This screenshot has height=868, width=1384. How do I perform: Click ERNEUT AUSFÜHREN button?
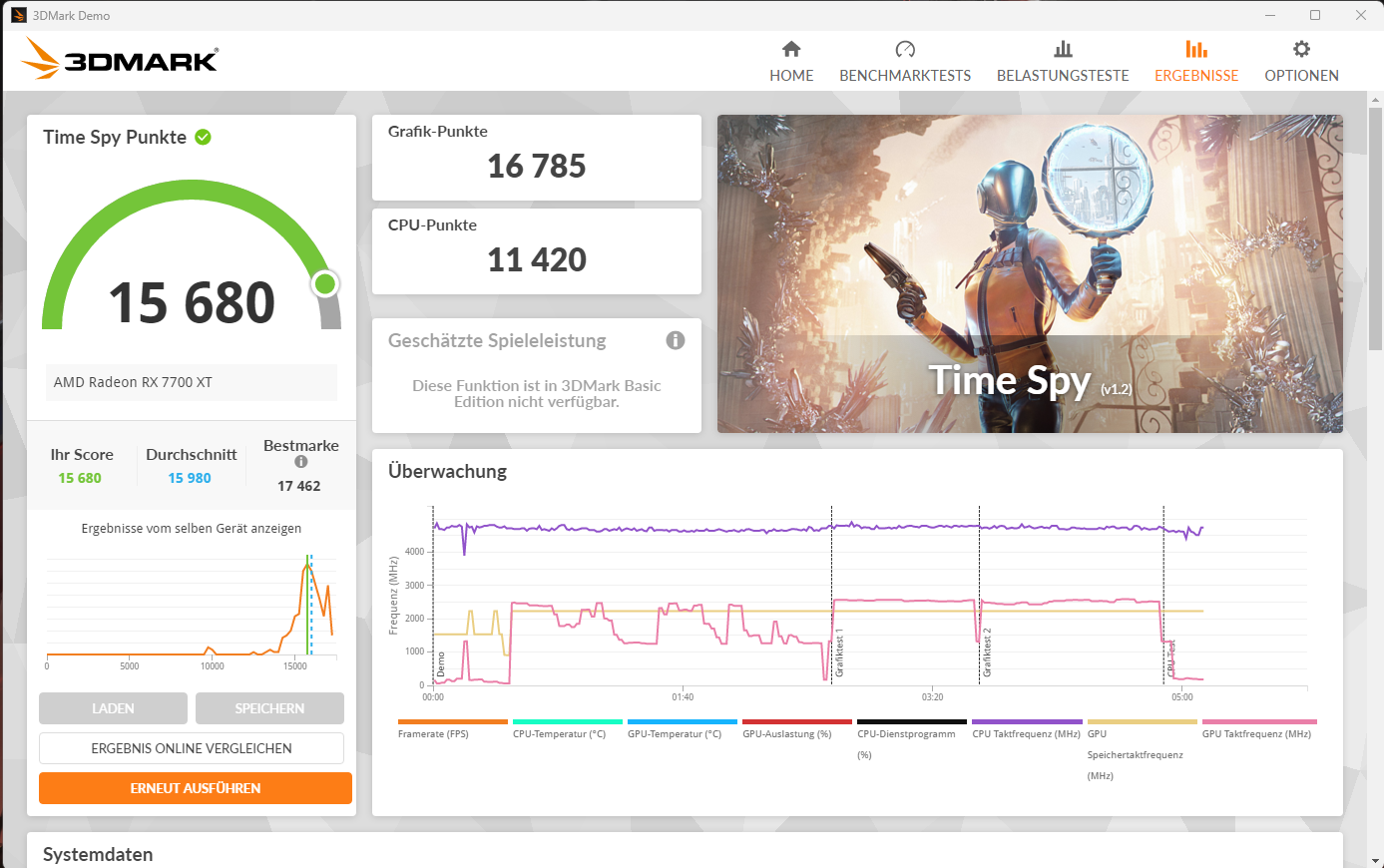(196, 788)
